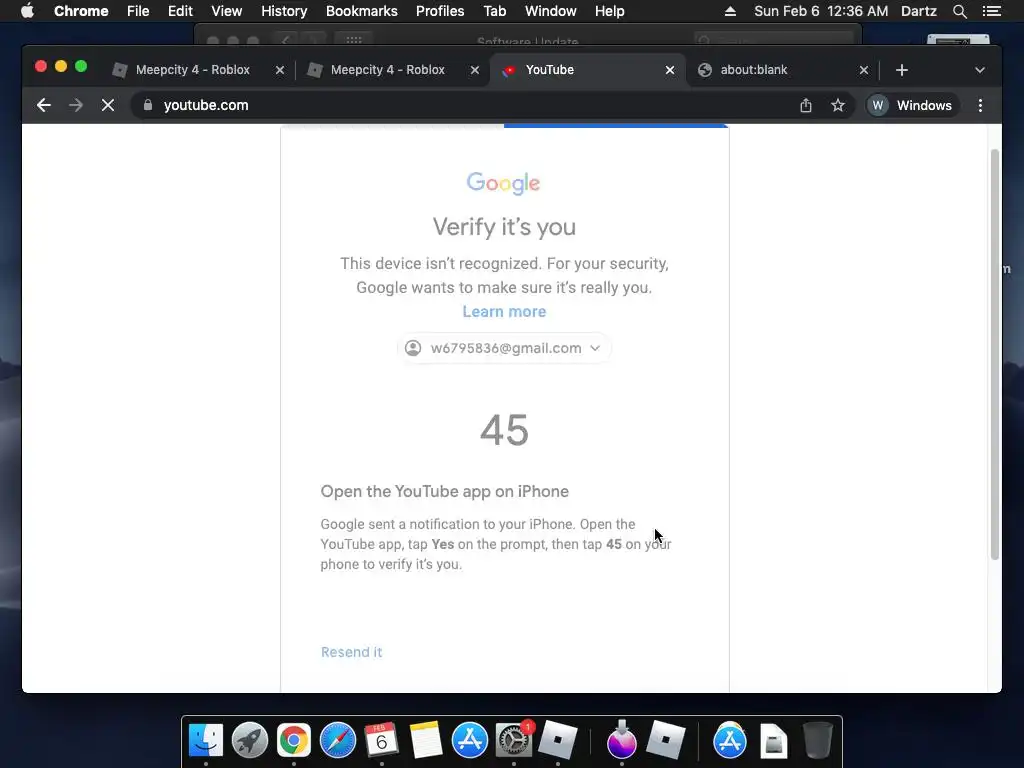Open System Preferences with update badge
Screen dimensions: 1024x768
tap(514, 739)
